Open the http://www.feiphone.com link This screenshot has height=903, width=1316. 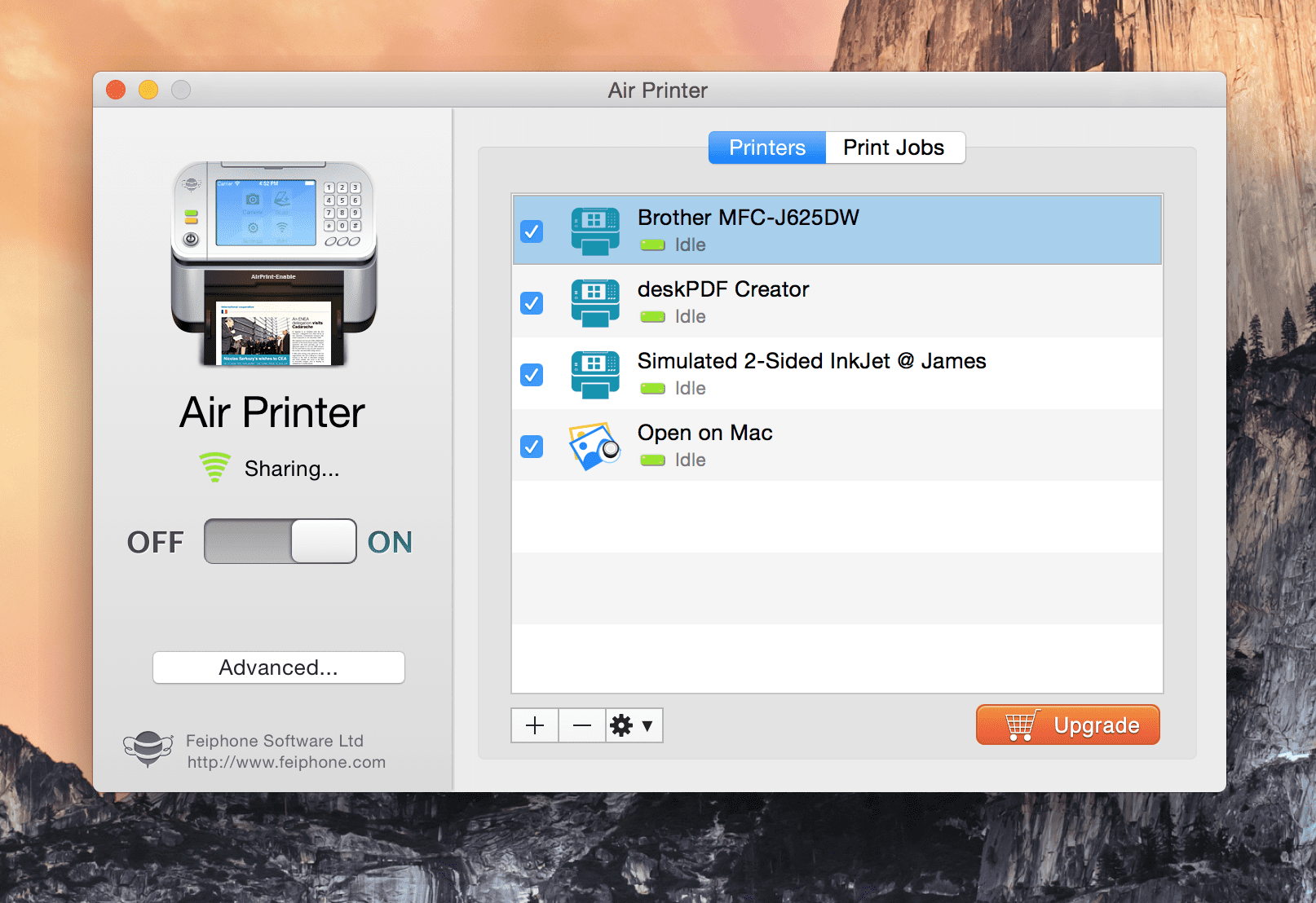[x=286, y=762]
